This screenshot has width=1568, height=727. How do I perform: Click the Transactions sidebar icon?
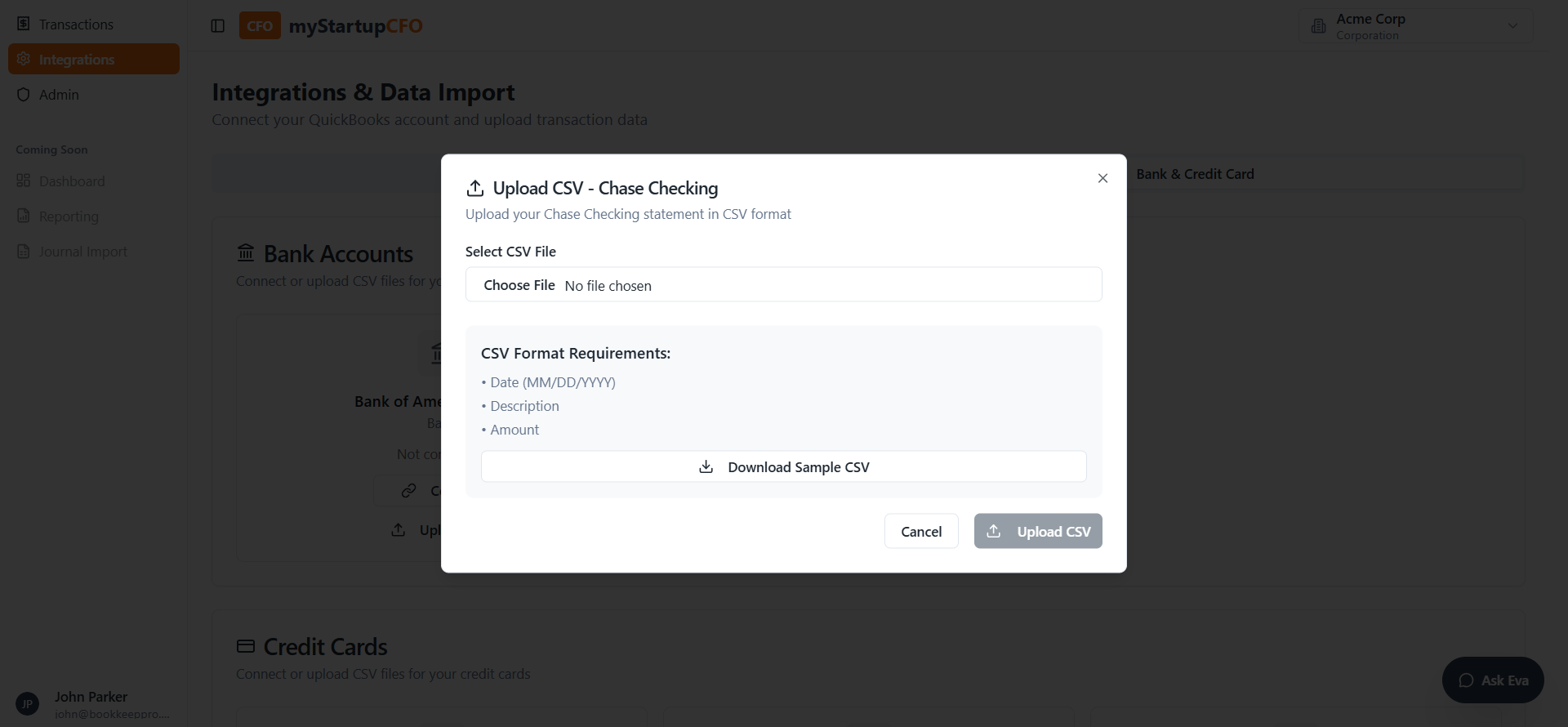click(x=24, y=25)
